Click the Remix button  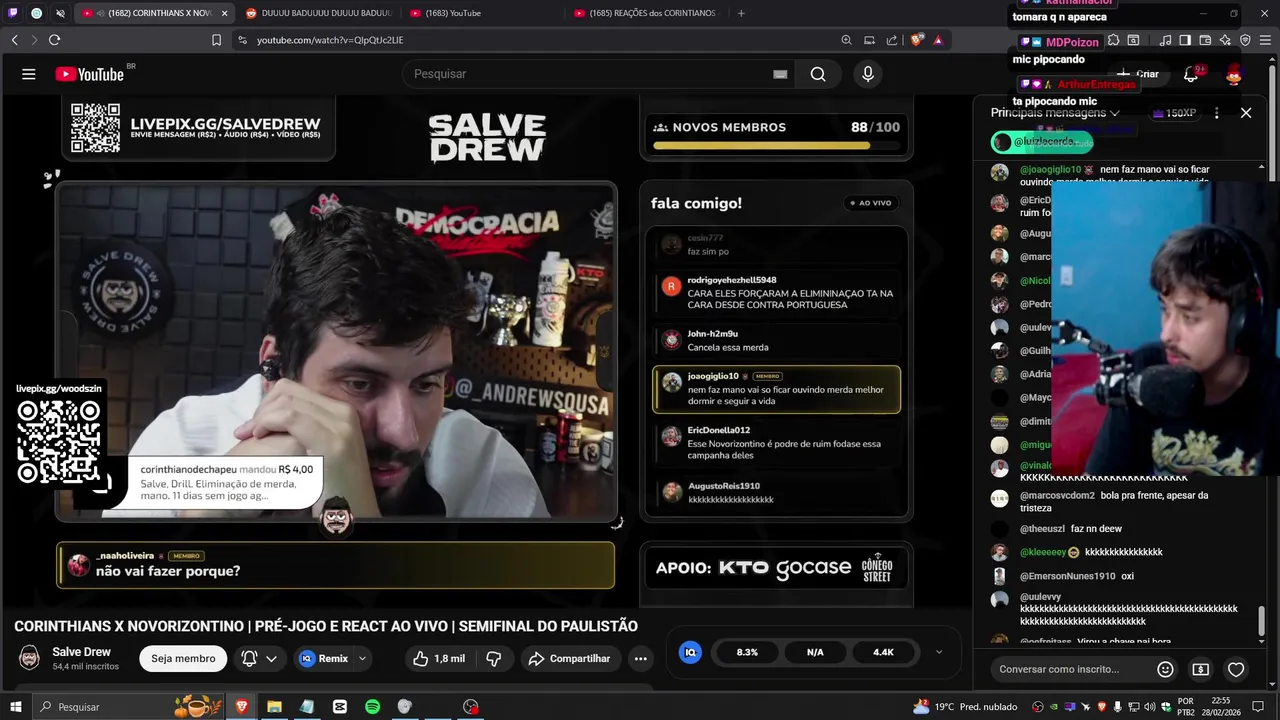tap(323, 658)
